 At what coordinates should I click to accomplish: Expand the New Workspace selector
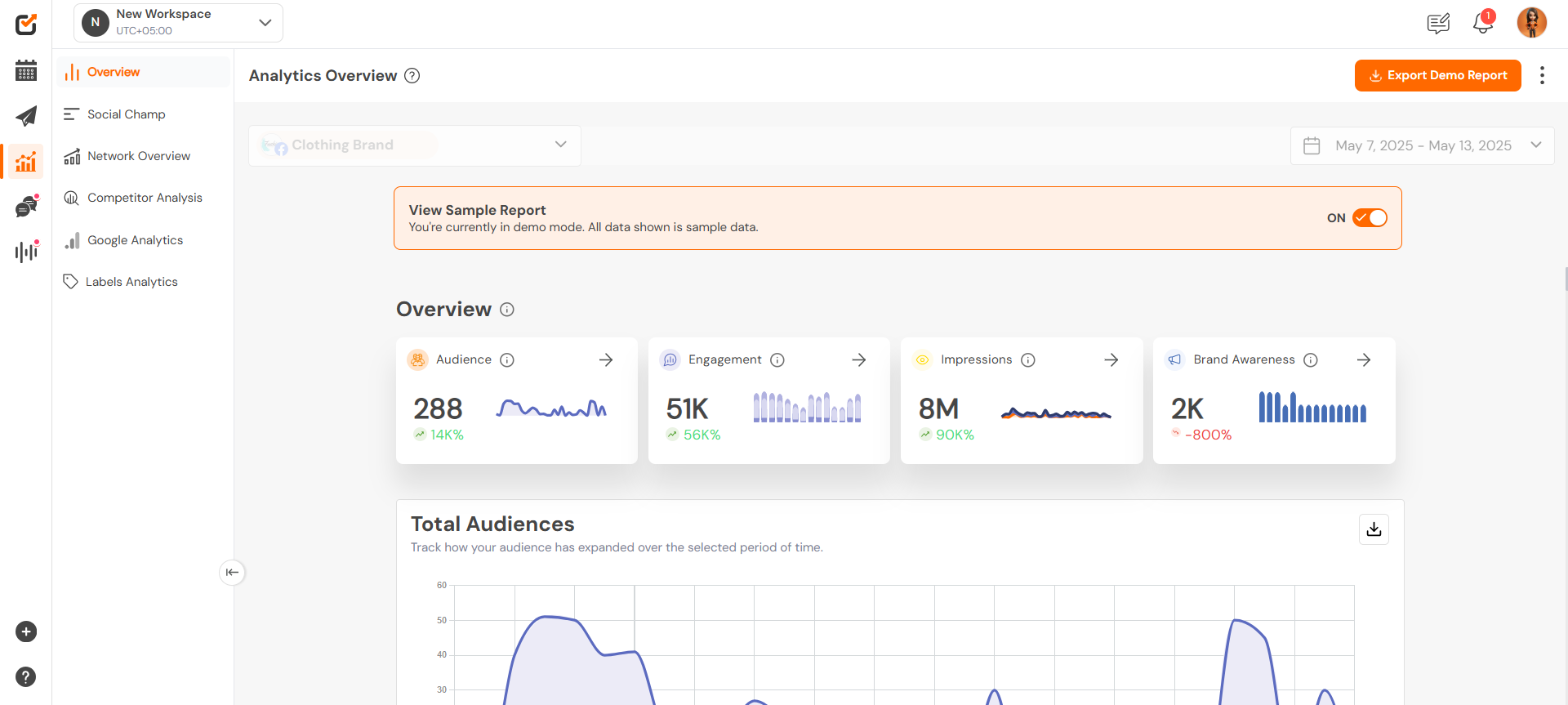pos(178,23)
